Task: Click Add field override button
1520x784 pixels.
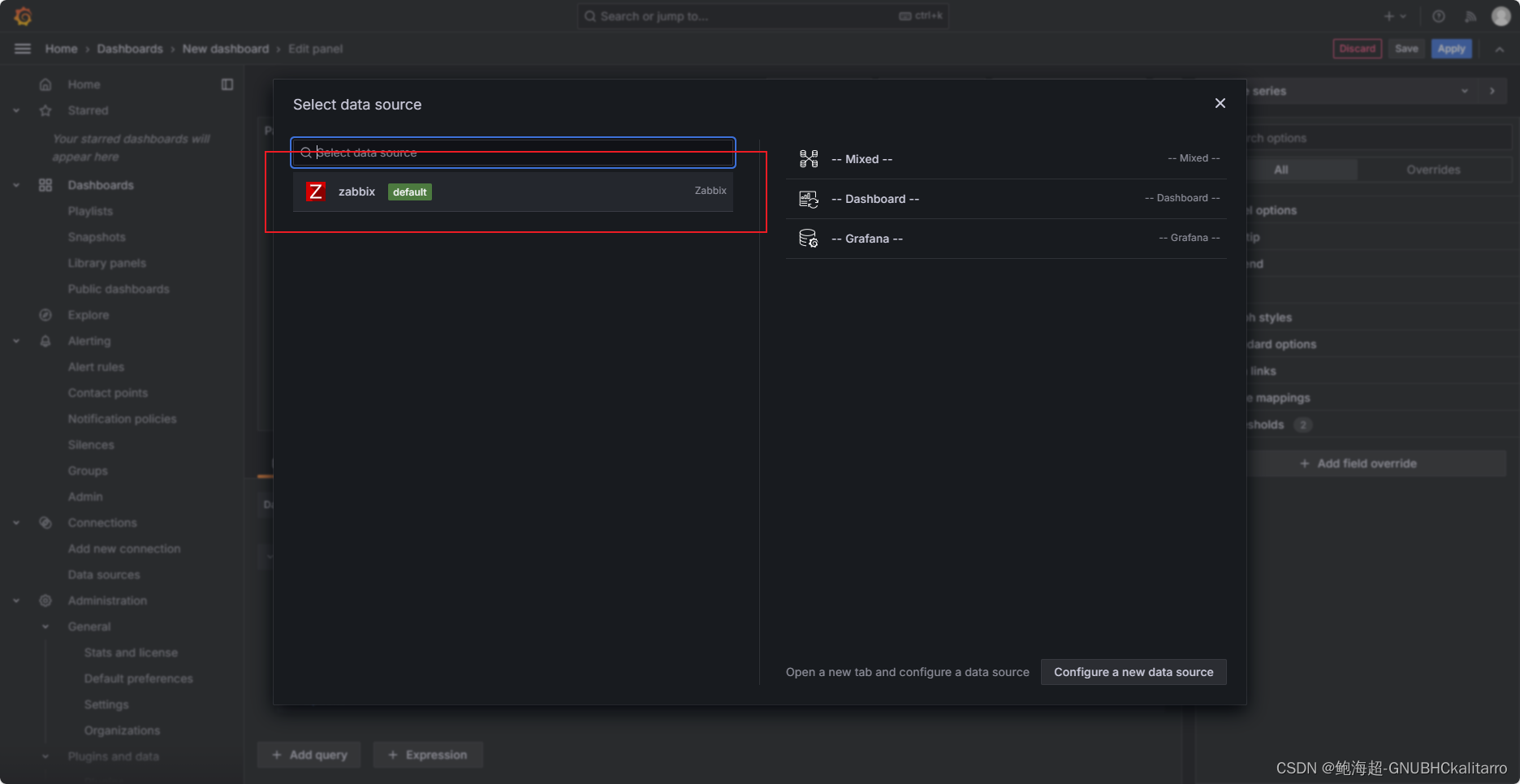Action: pyautogui.click(x=1358, y=463)
